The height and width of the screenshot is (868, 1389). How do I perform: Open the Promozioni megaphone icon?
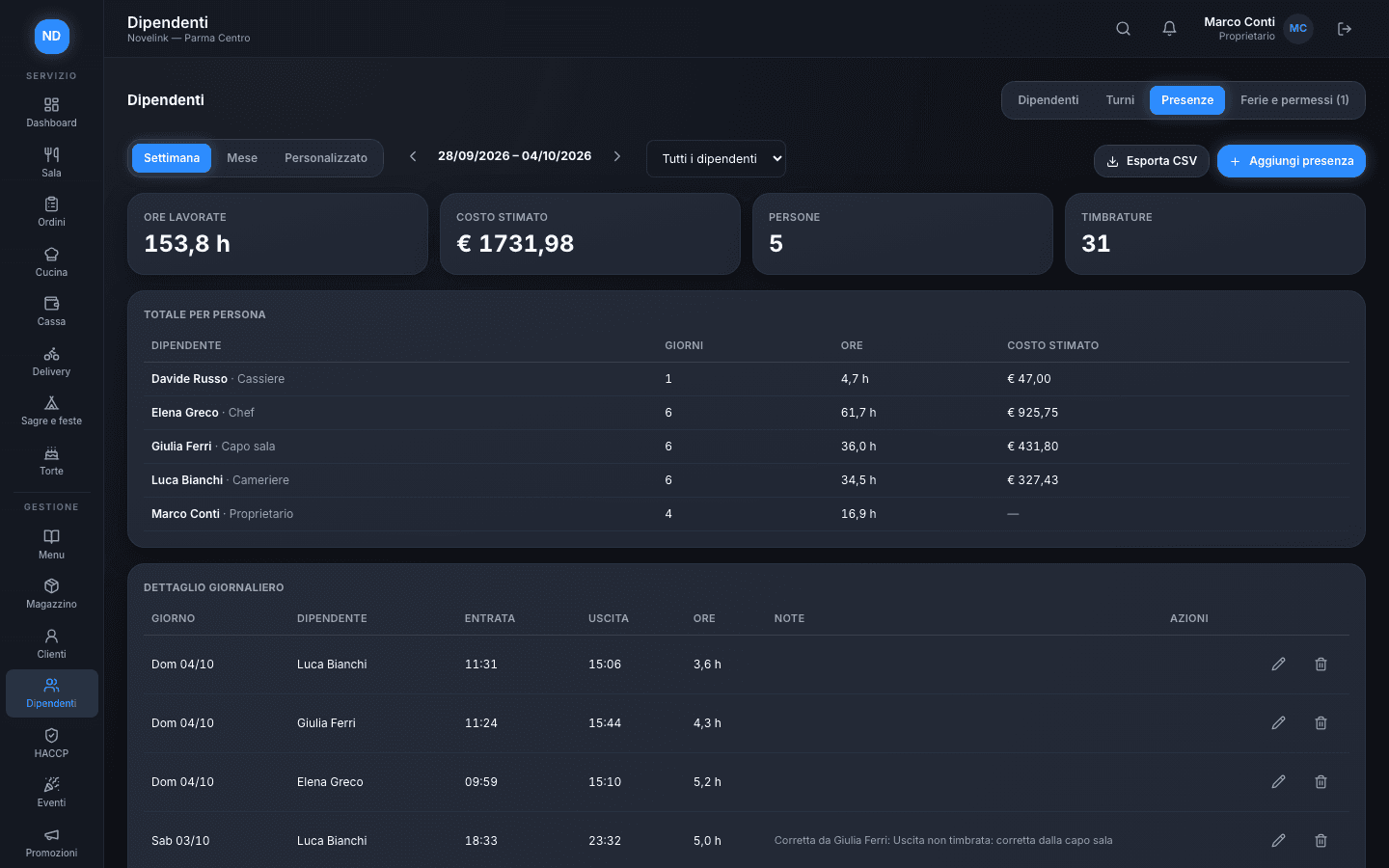51,842
